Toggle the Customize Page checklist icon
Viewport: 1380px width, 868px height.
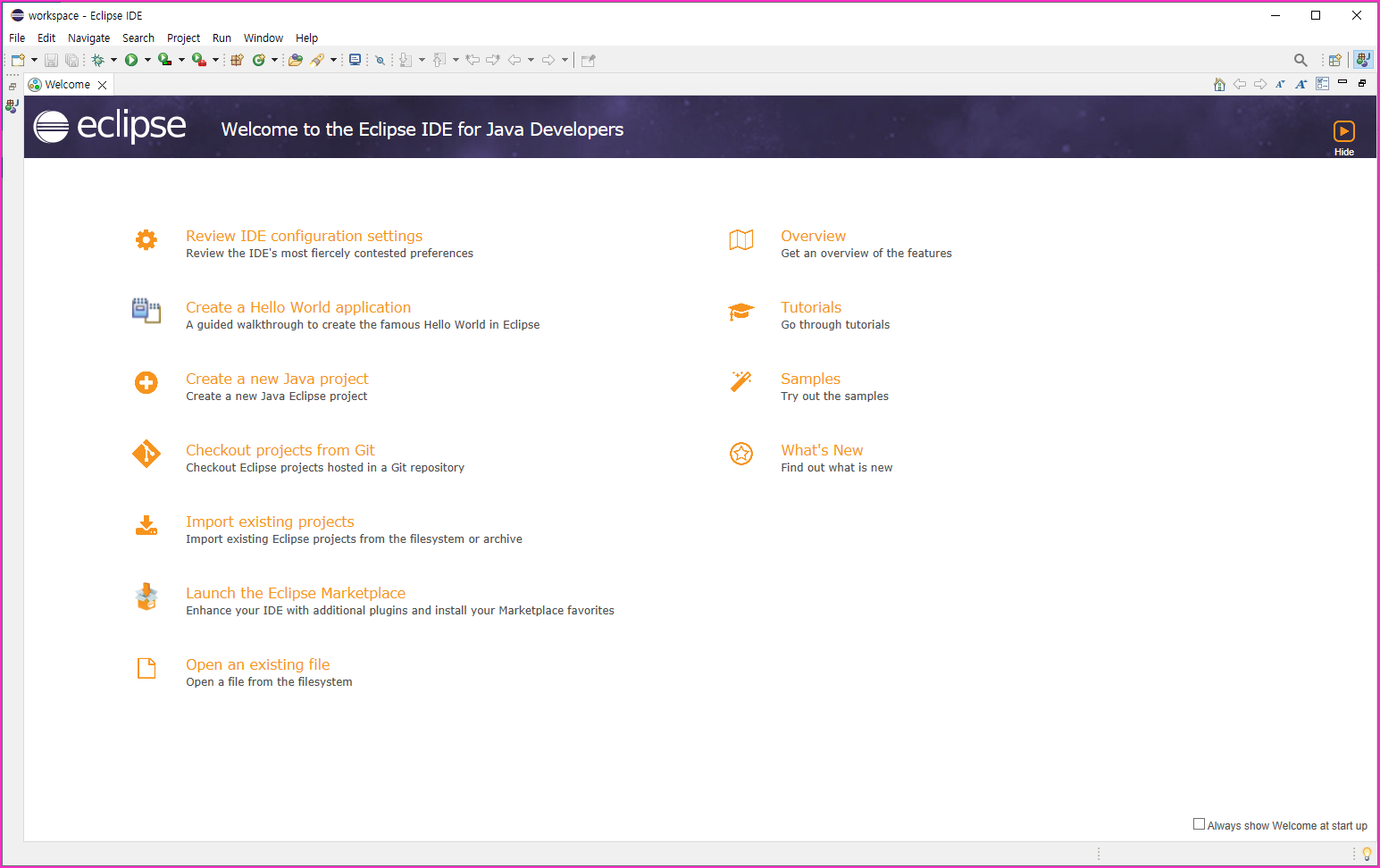pyautogui.click(x=1323, y=84)
